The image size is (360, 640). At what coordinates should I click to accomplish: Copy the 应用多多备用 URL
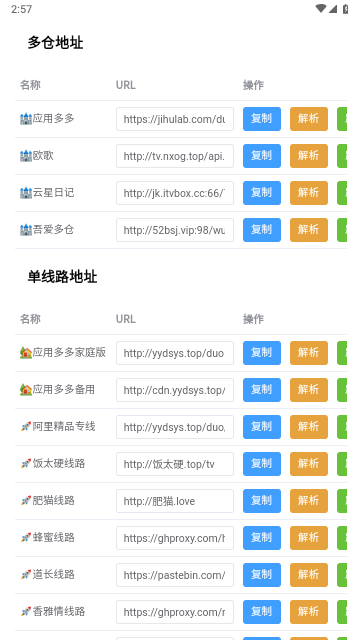(x=262, y=390)
